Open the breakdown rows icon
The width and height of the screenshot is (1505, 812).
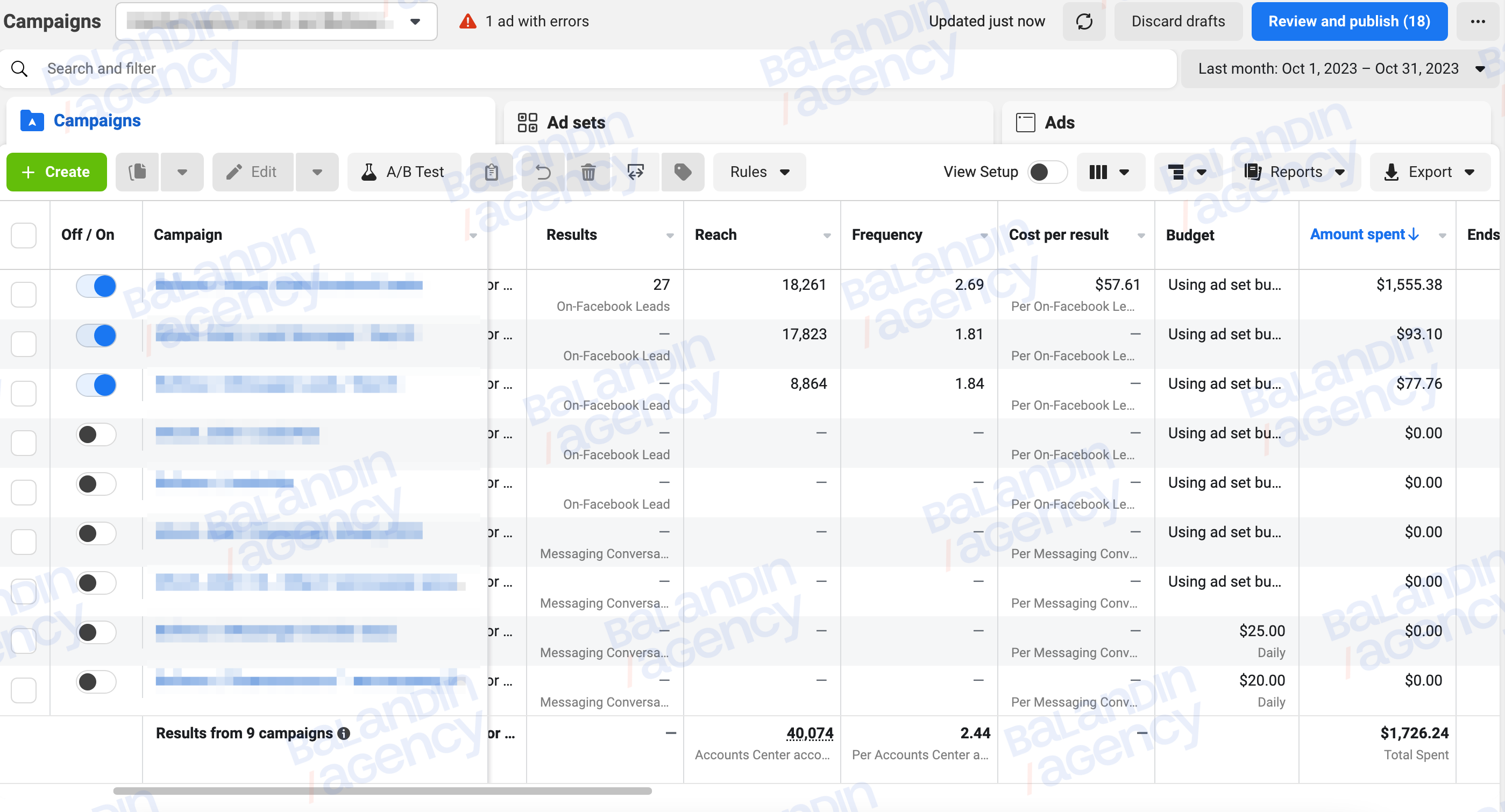[1187, 172]
